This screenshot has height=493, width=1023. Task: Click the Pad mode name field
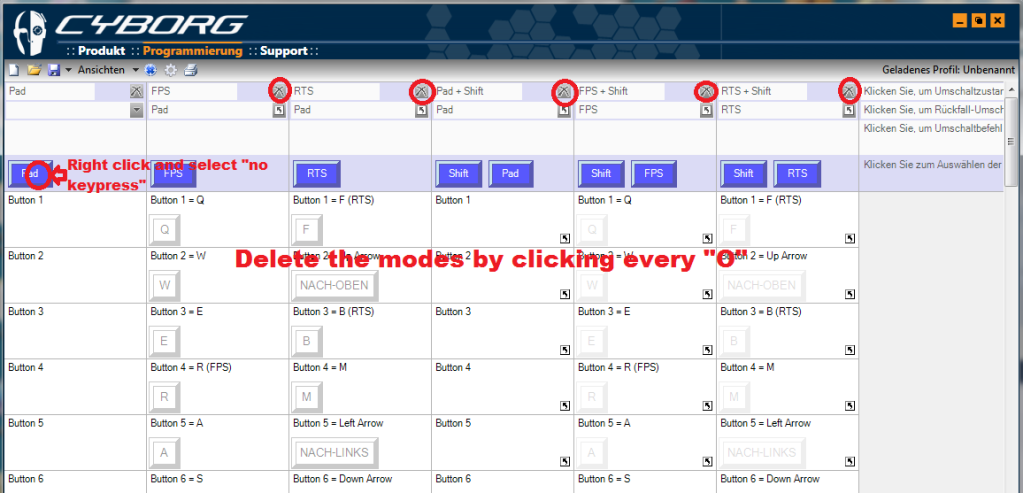coord(50,92)
